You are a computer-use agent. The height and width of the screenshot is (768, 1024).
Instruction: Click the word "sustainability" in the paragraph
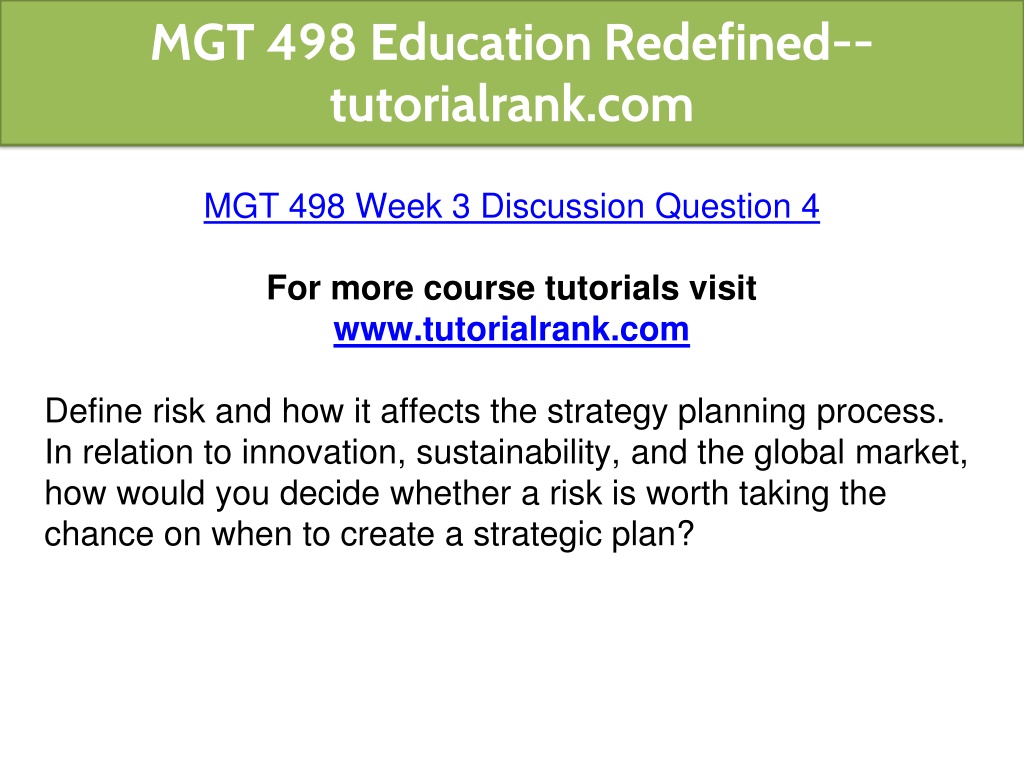point(518,453)
